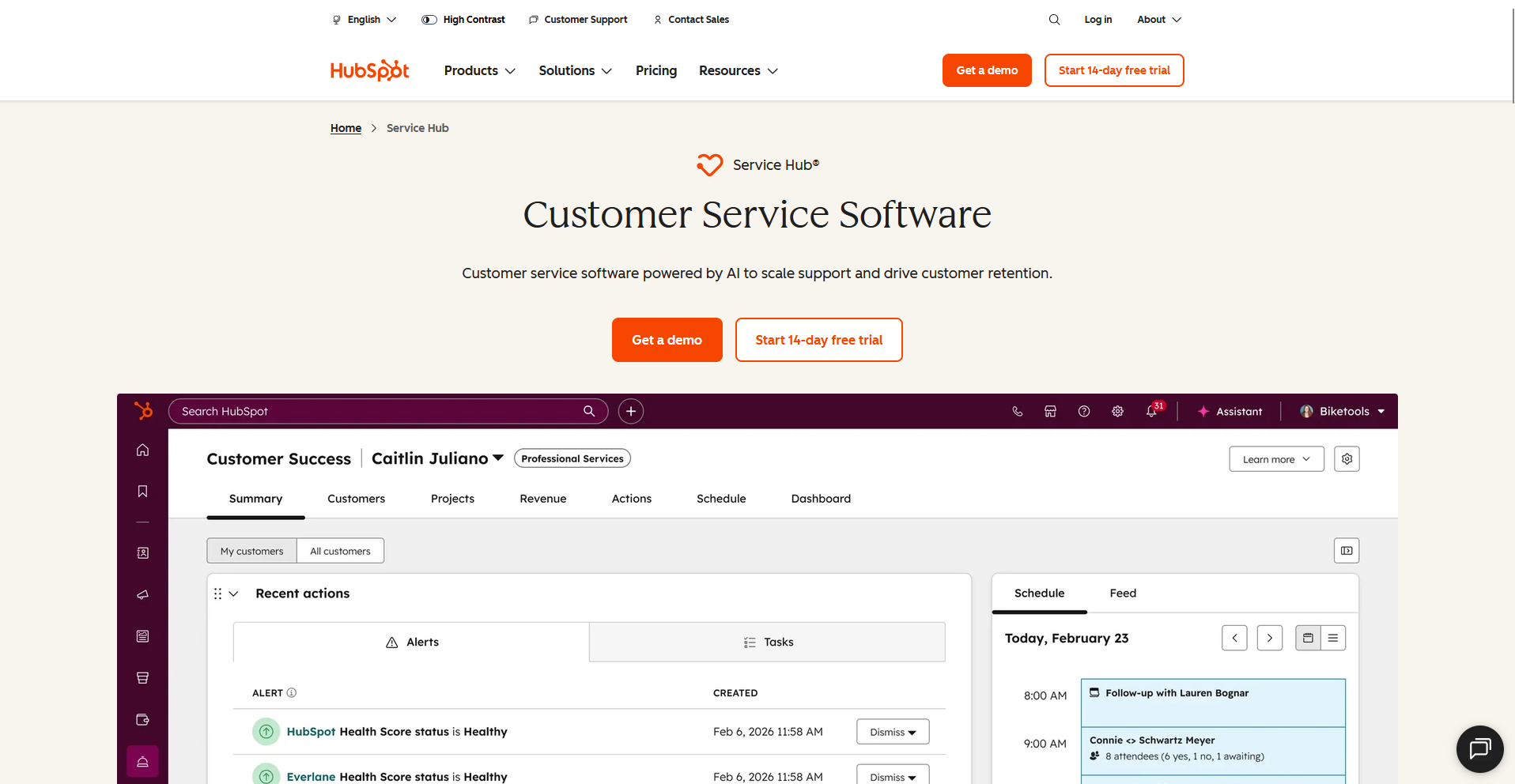1515x784 pixels.
Task: Click Get a demo in header
Action: tap(987, 70)
